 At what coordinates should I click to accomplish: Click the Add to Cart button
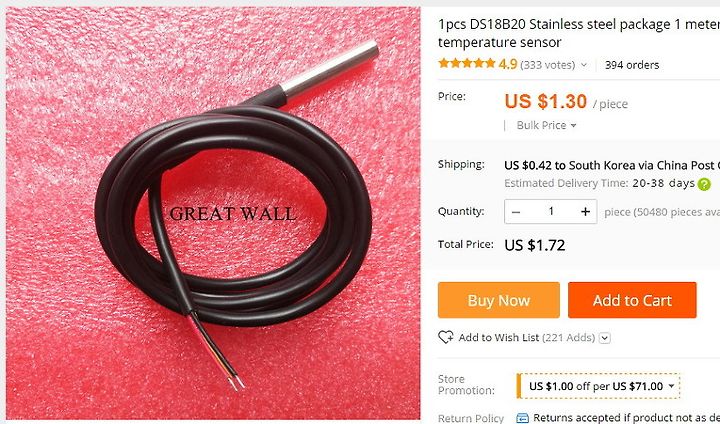pos(632,300)
